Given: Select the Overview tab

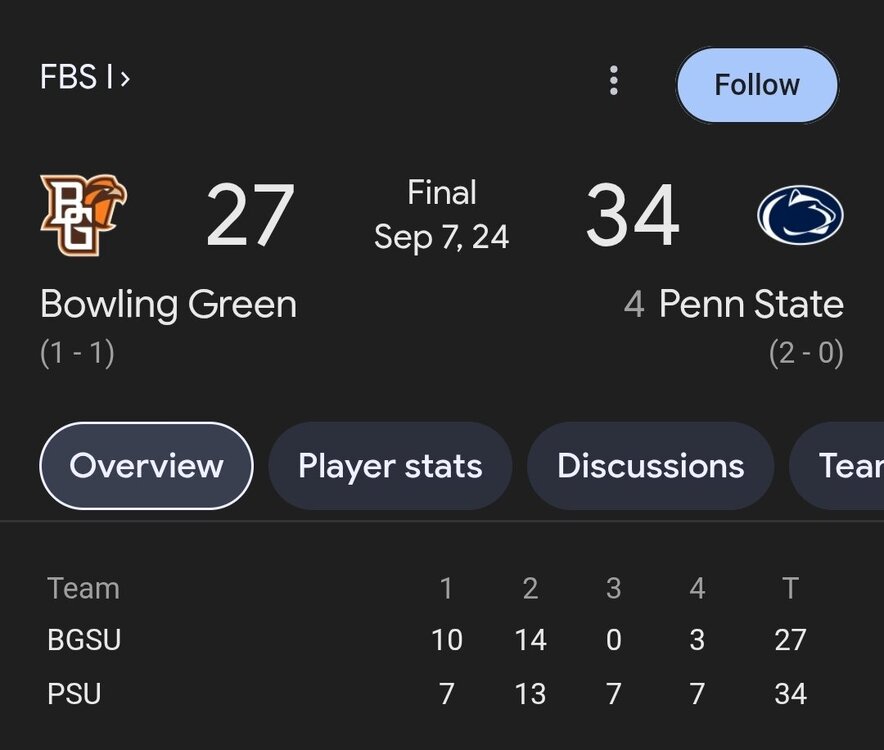Looking at the screenshot, I should coord(146,466).
